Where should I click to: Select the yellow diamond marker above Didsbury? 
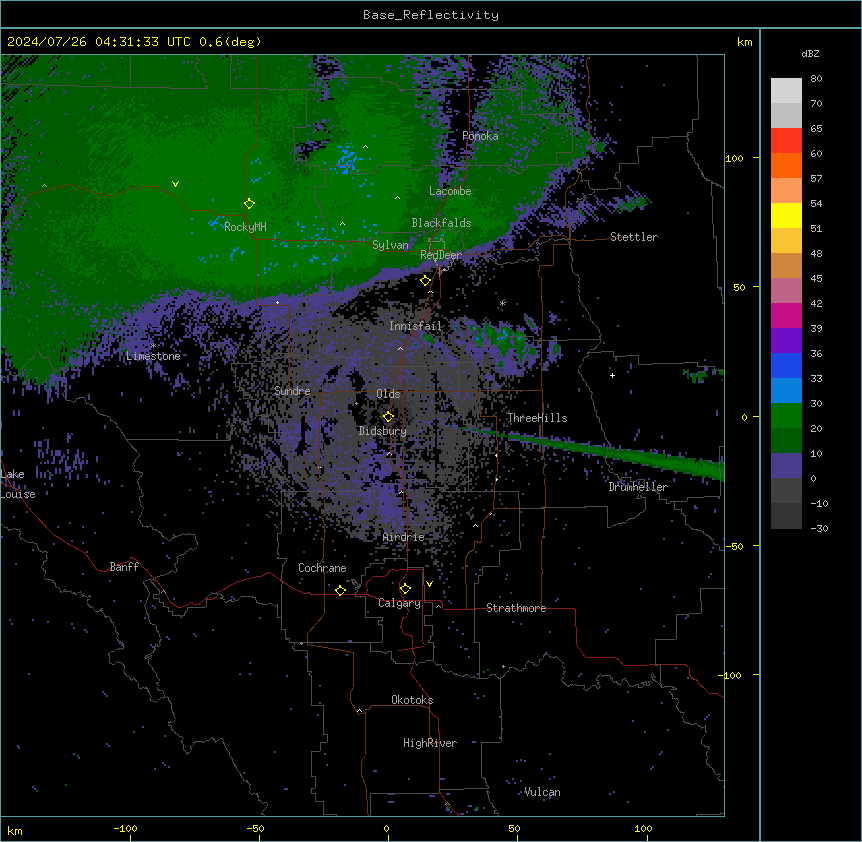(388, 417)
